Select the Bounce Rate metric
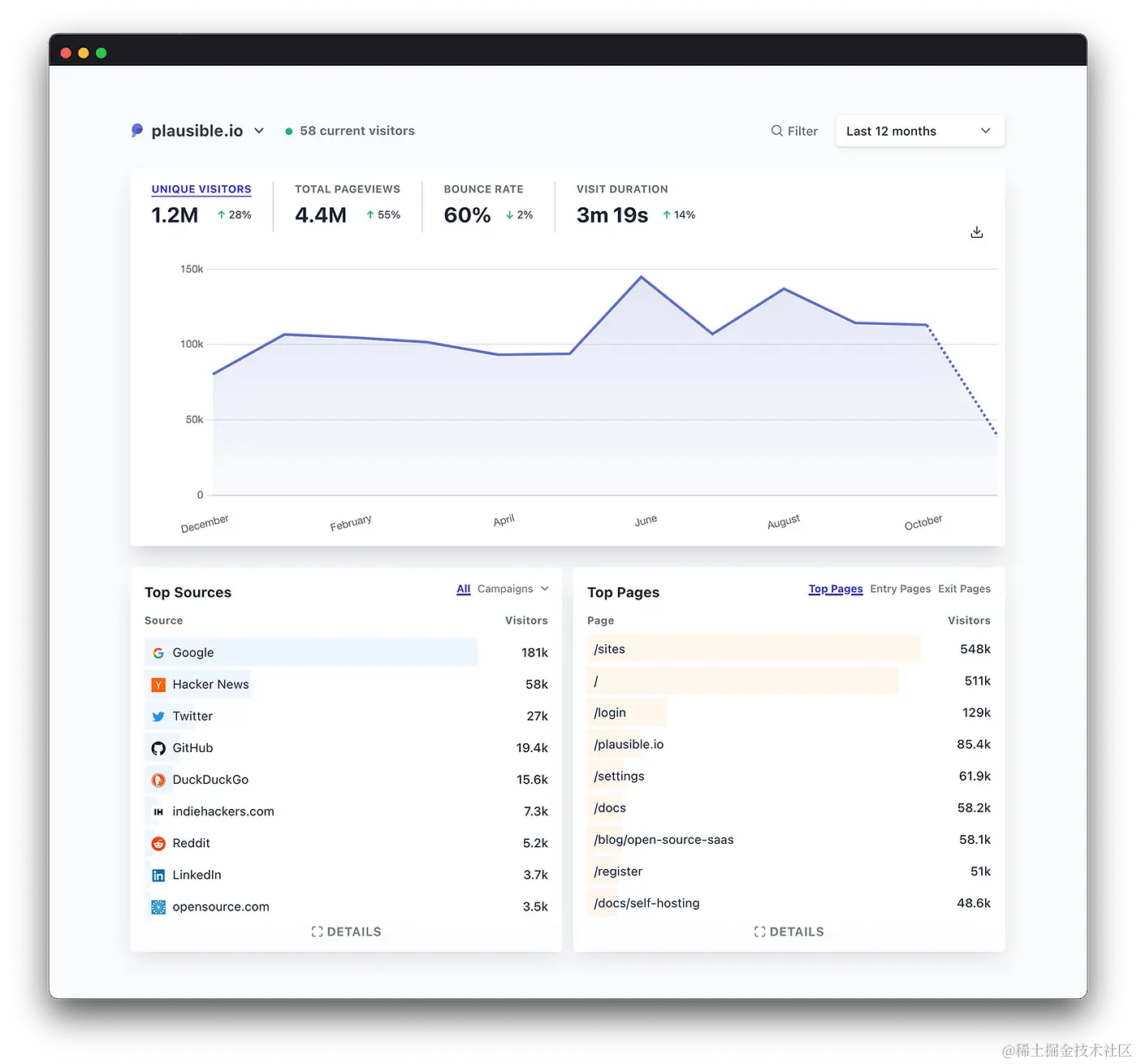Image resolution: width=1137 pixels, height=1064 pixels. (483, 189)
